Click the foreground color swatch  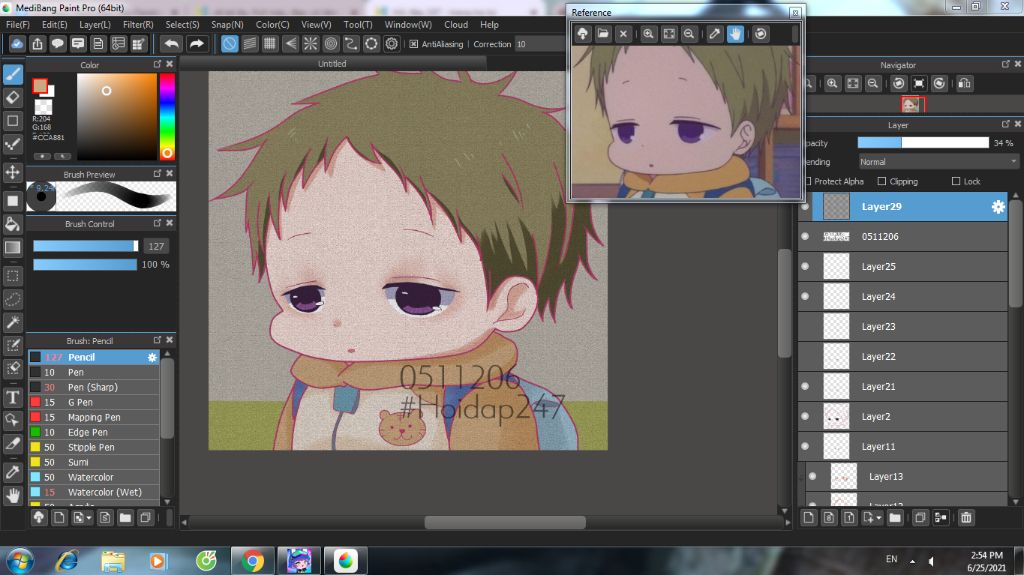40,86
